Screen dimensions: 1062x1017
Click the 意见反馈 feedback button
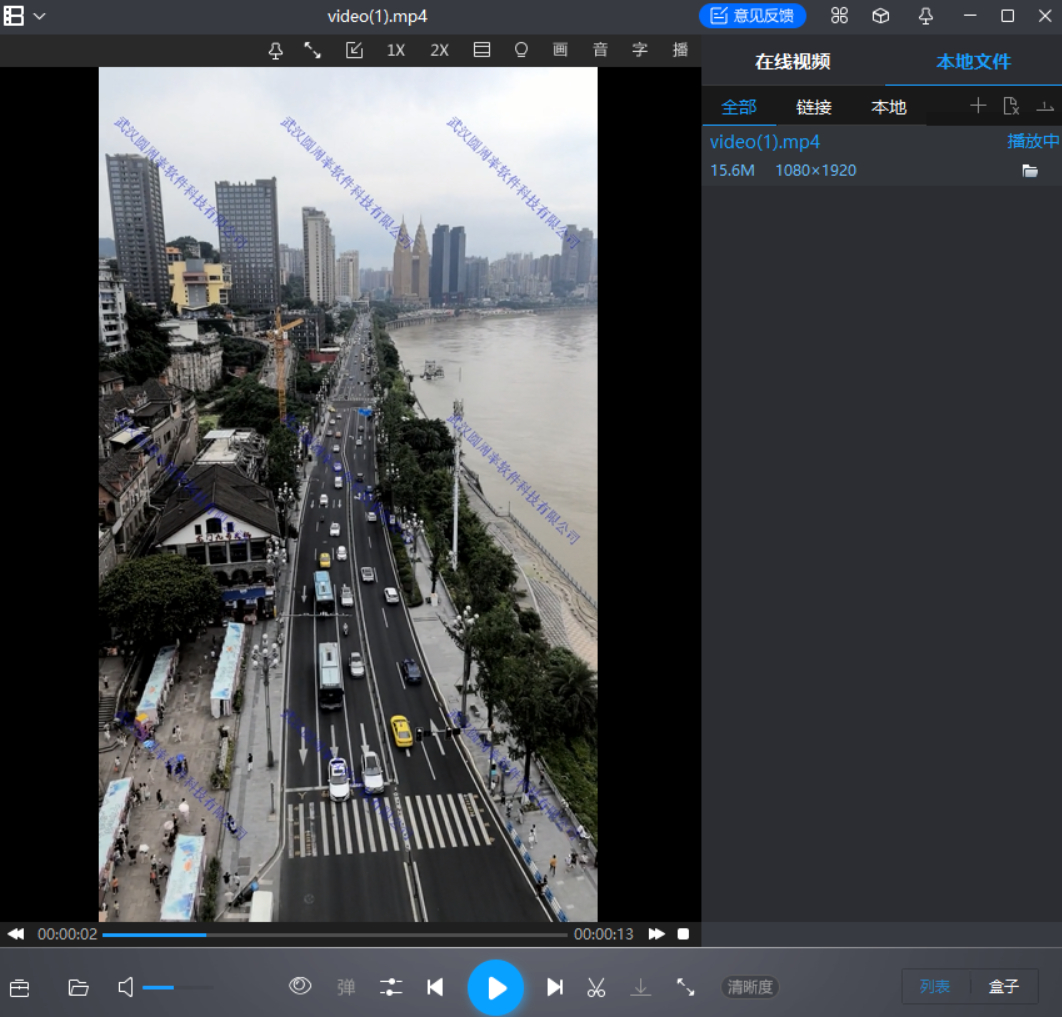(752, 16)
